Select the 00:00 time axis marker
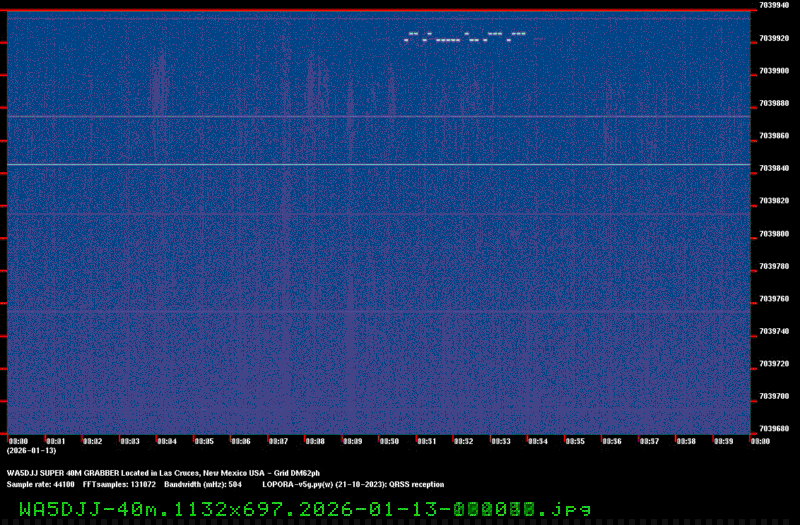The image size is (800, 525). pyautogui.click(x=18, y=440)
